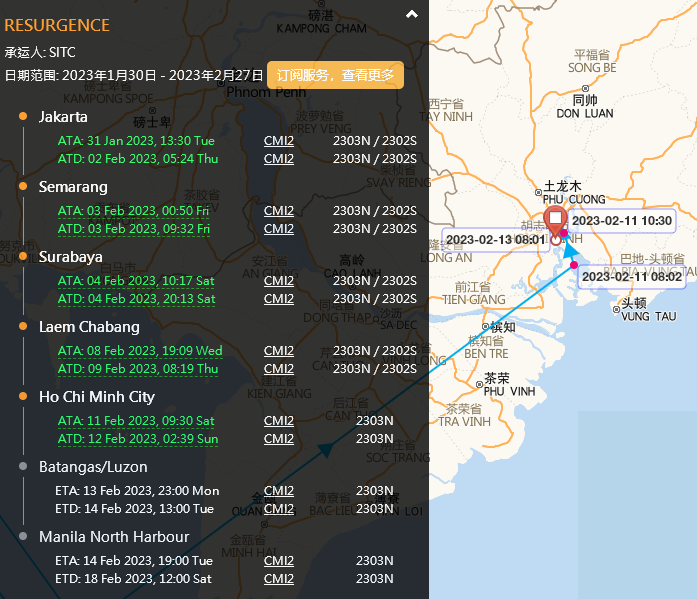Collapse the RESURGENCE schedule panel with the chevron
This screenshot has width=697, height=599.
pos(411,15)
